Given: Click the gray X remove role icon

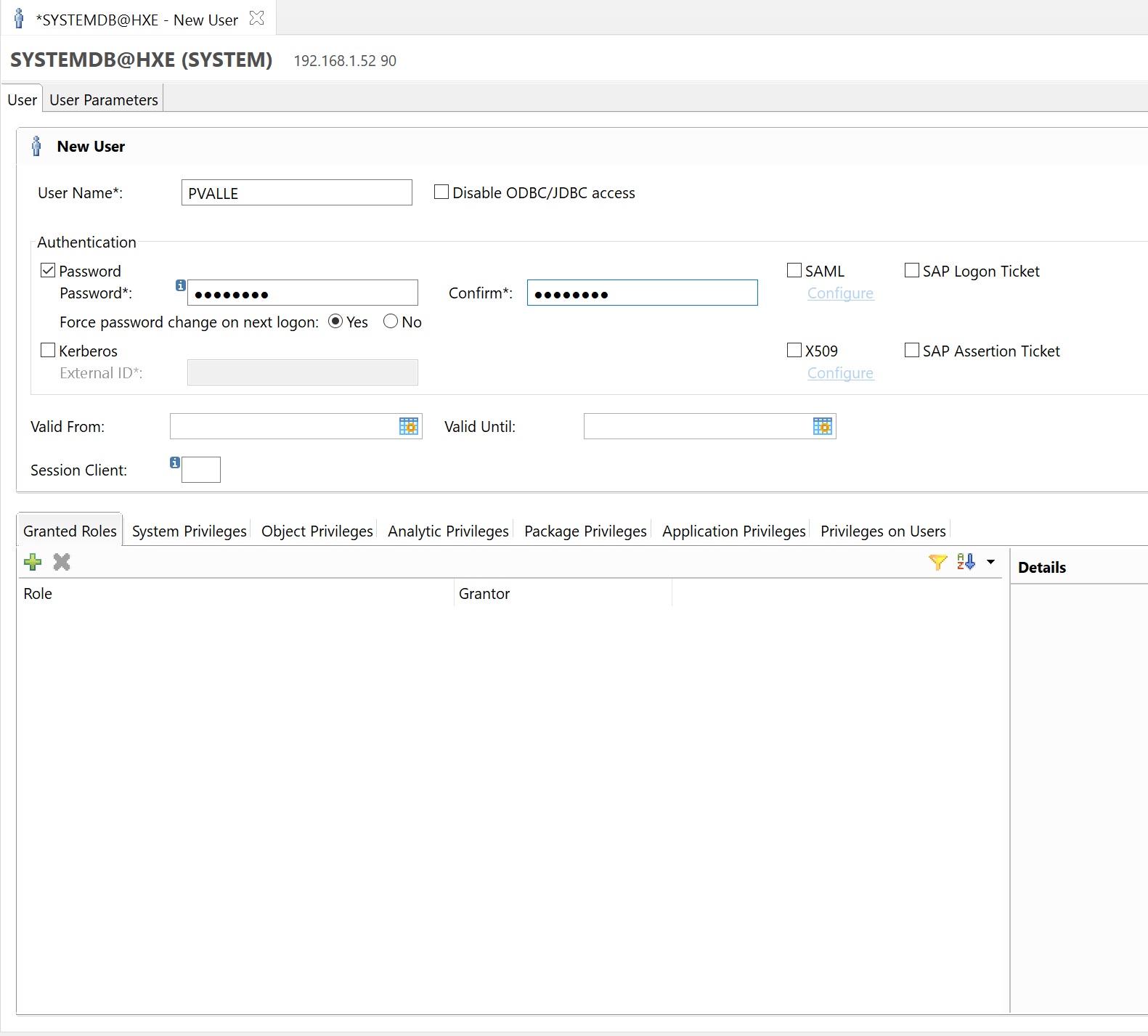Looking at the screenshot, I should tap(62, 562).
